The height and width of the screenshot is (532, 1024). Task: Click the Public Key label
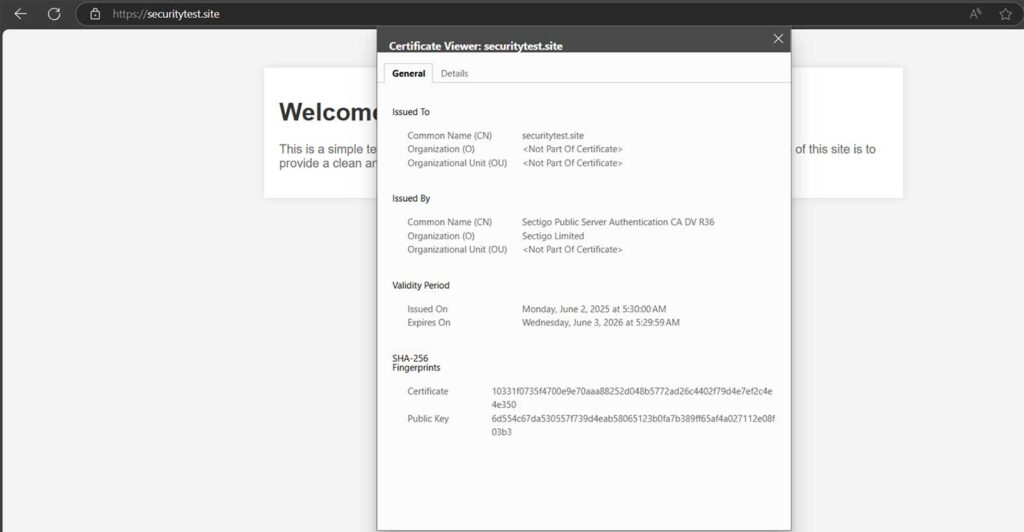pos(428,418)
